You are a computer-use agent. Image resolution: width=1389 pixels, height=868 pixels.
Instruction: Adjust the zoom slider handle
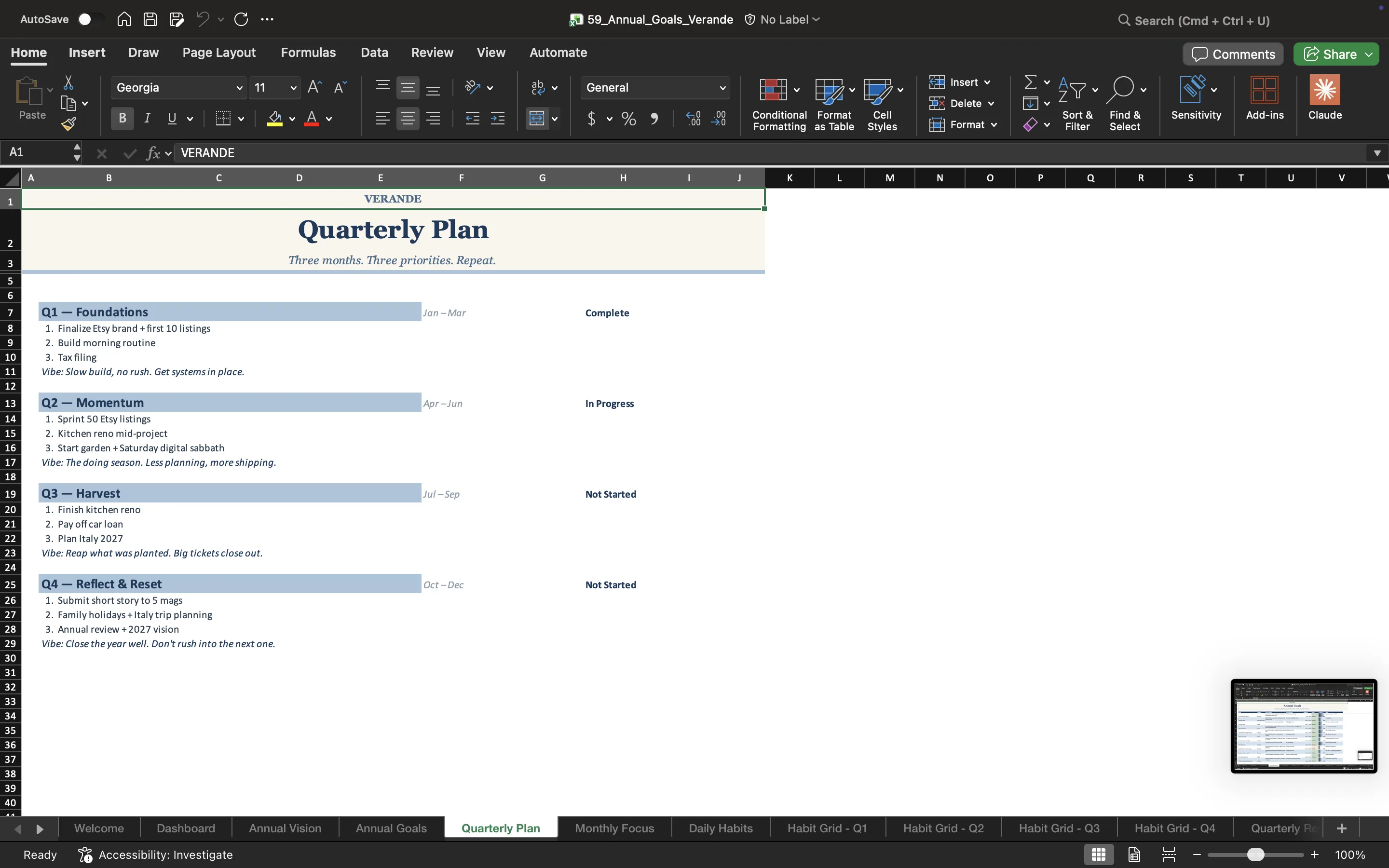pos(1255,855)
